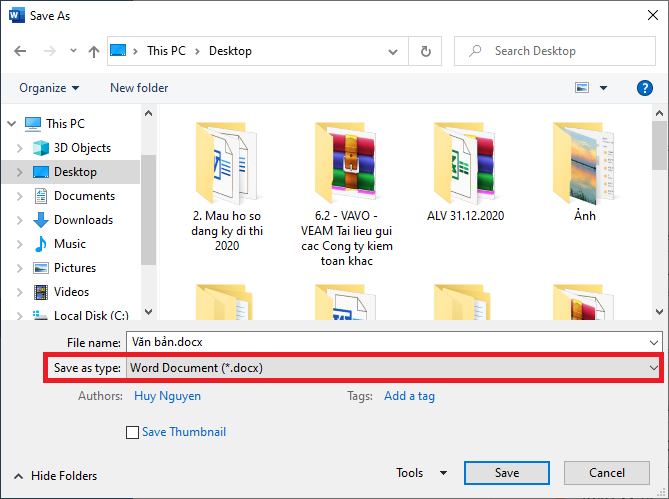Open the Organize menu
The image size is (669, 499).
point(49,88)
